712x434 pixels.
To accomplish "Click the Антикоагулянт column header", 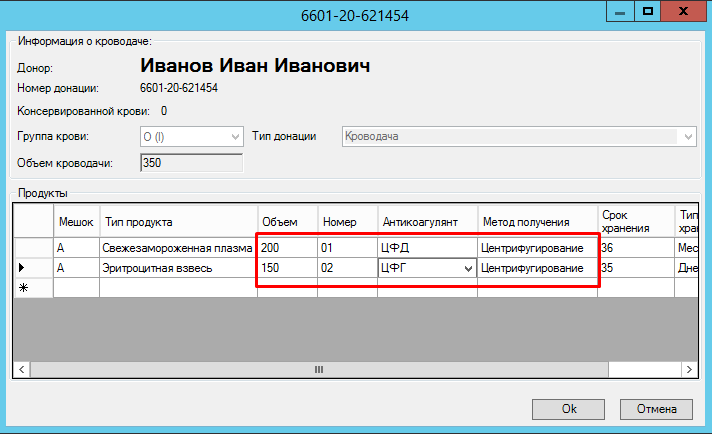I will [x=426, y=221].
